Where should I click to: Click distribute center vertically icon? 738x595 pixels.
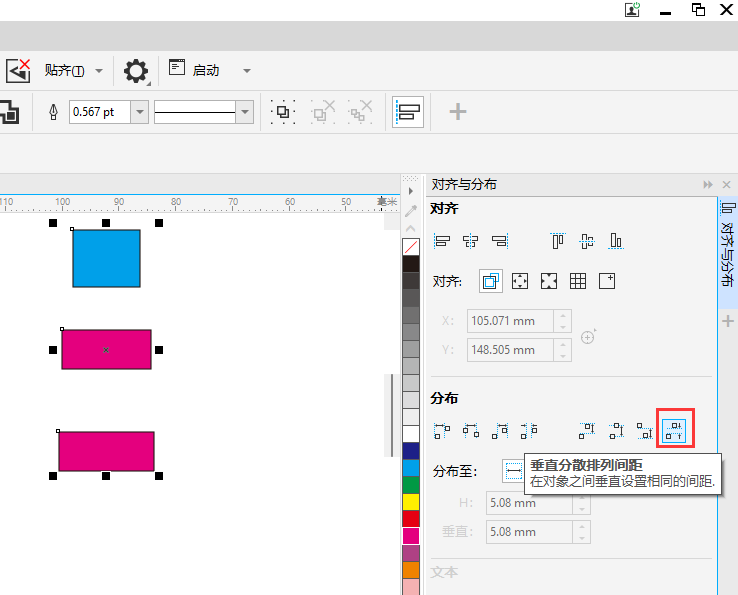pos(616,431)
